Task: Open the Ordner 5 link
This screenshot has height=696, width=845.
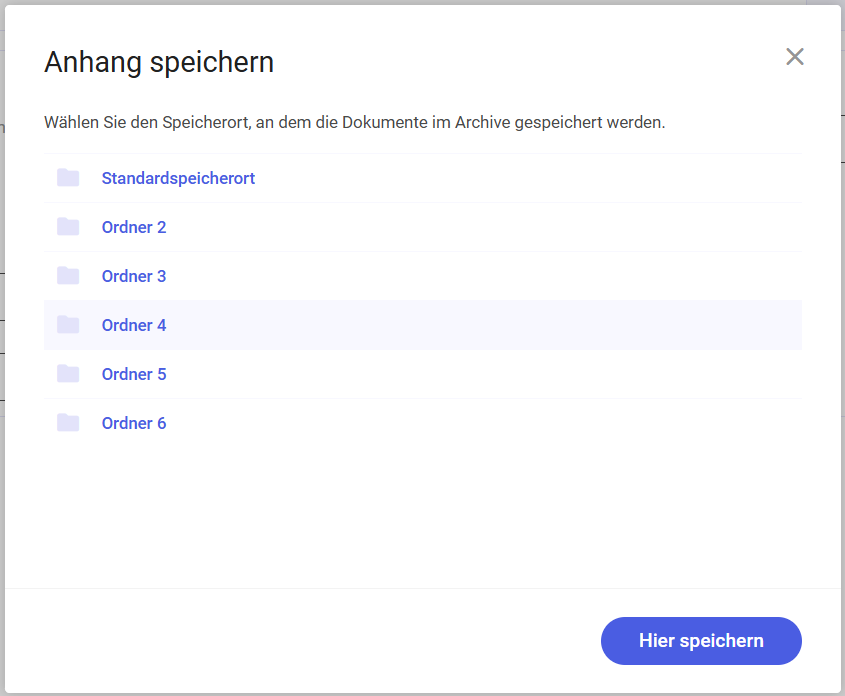Action: (134, 374)
